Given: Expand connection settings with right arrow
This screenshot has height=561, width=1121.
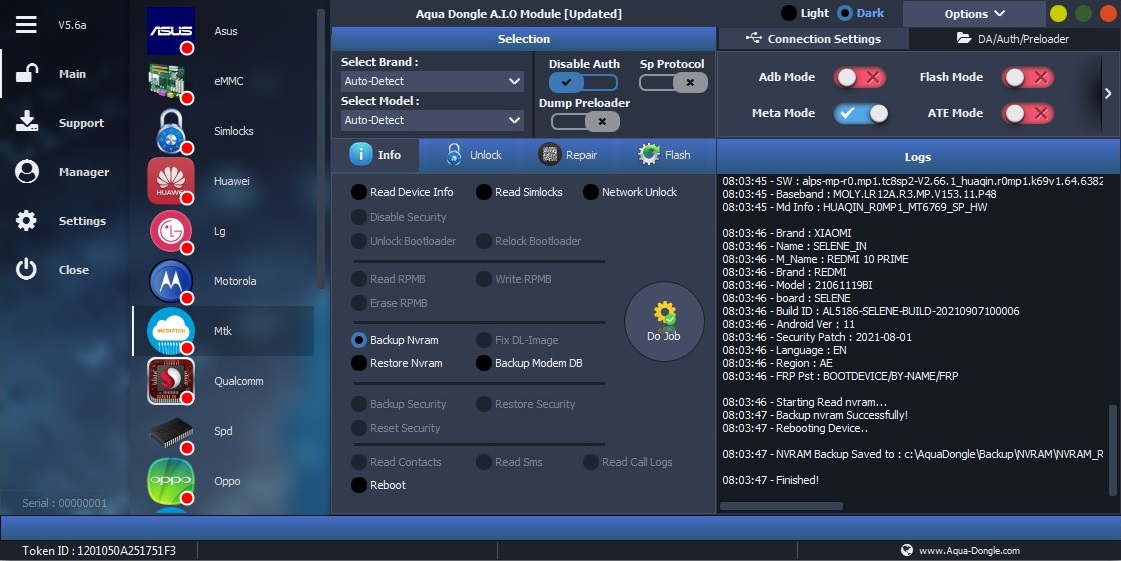Looking at the screenshot, I should (x=1108, y=94).
